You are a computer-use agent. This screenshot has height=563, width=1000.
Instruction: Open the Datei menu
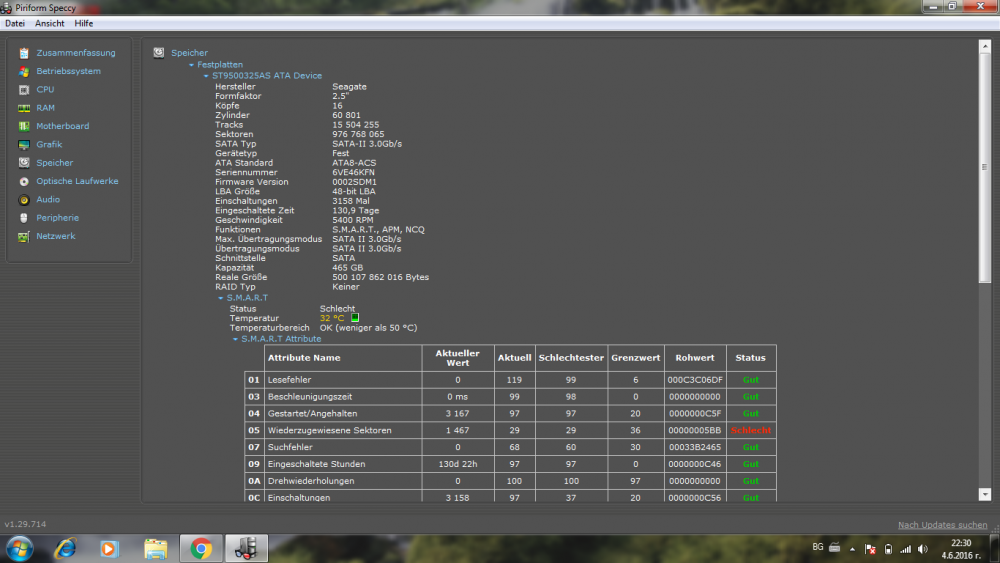pyautogui.click(x=15, y=24)
